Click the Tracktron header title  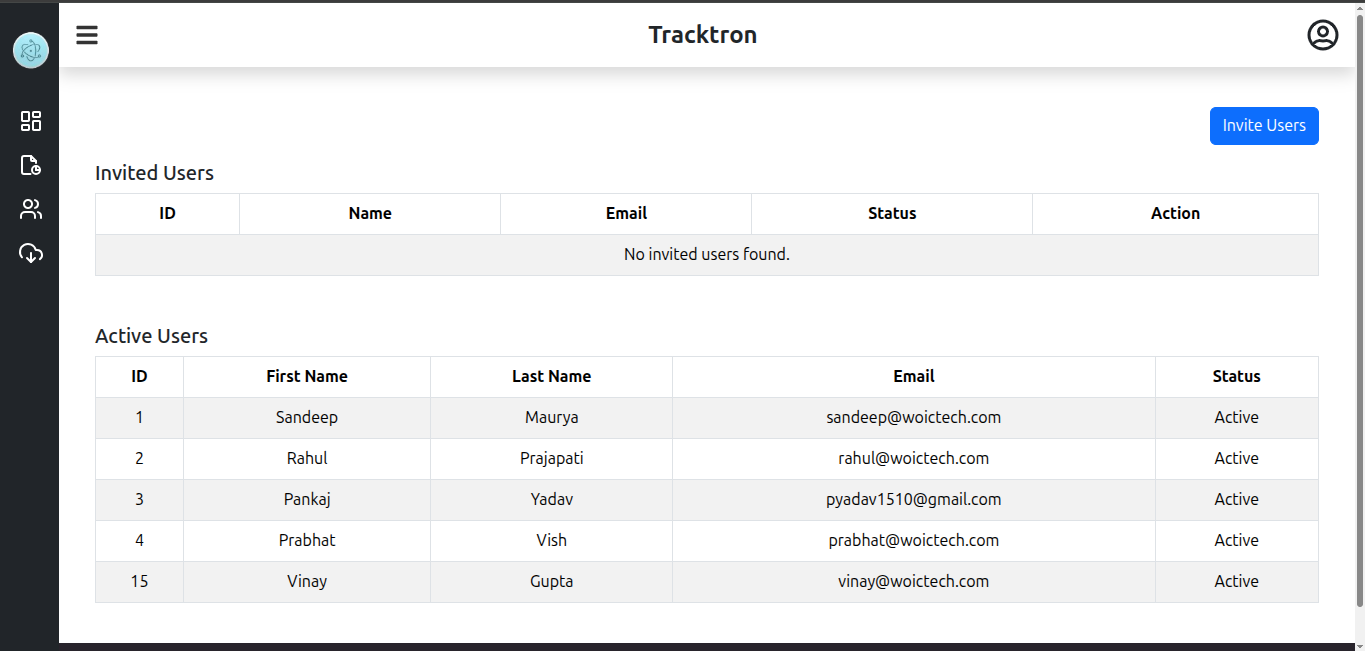[702, 35]
